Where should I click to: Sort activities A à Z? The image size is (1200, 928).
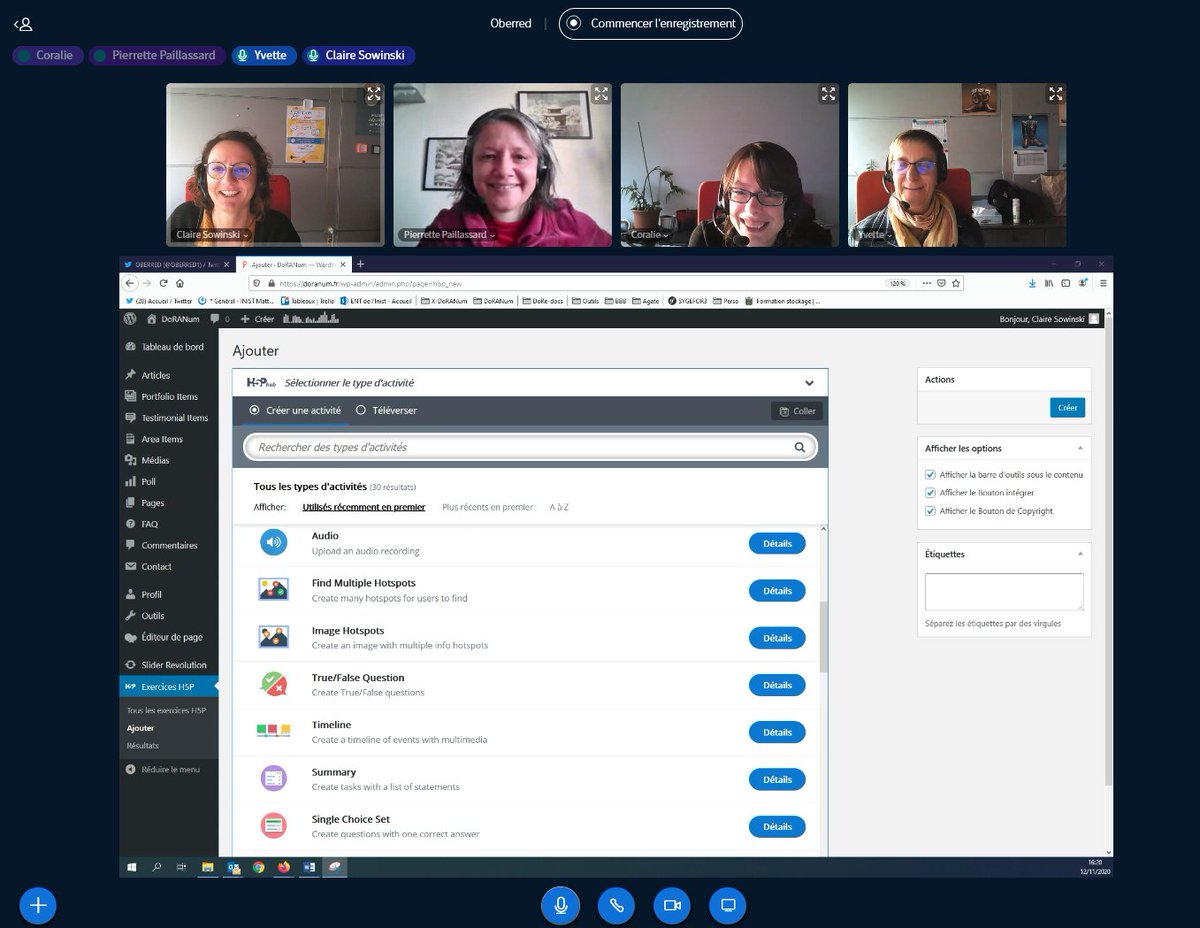pyautogui.click(x=559, y=507)
